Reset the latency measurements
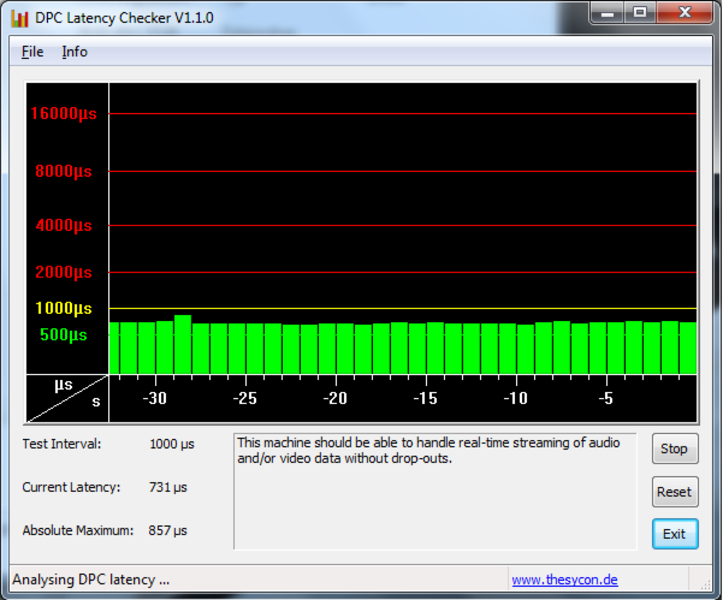This screenshot has width=723, height=600. point(674,491)
